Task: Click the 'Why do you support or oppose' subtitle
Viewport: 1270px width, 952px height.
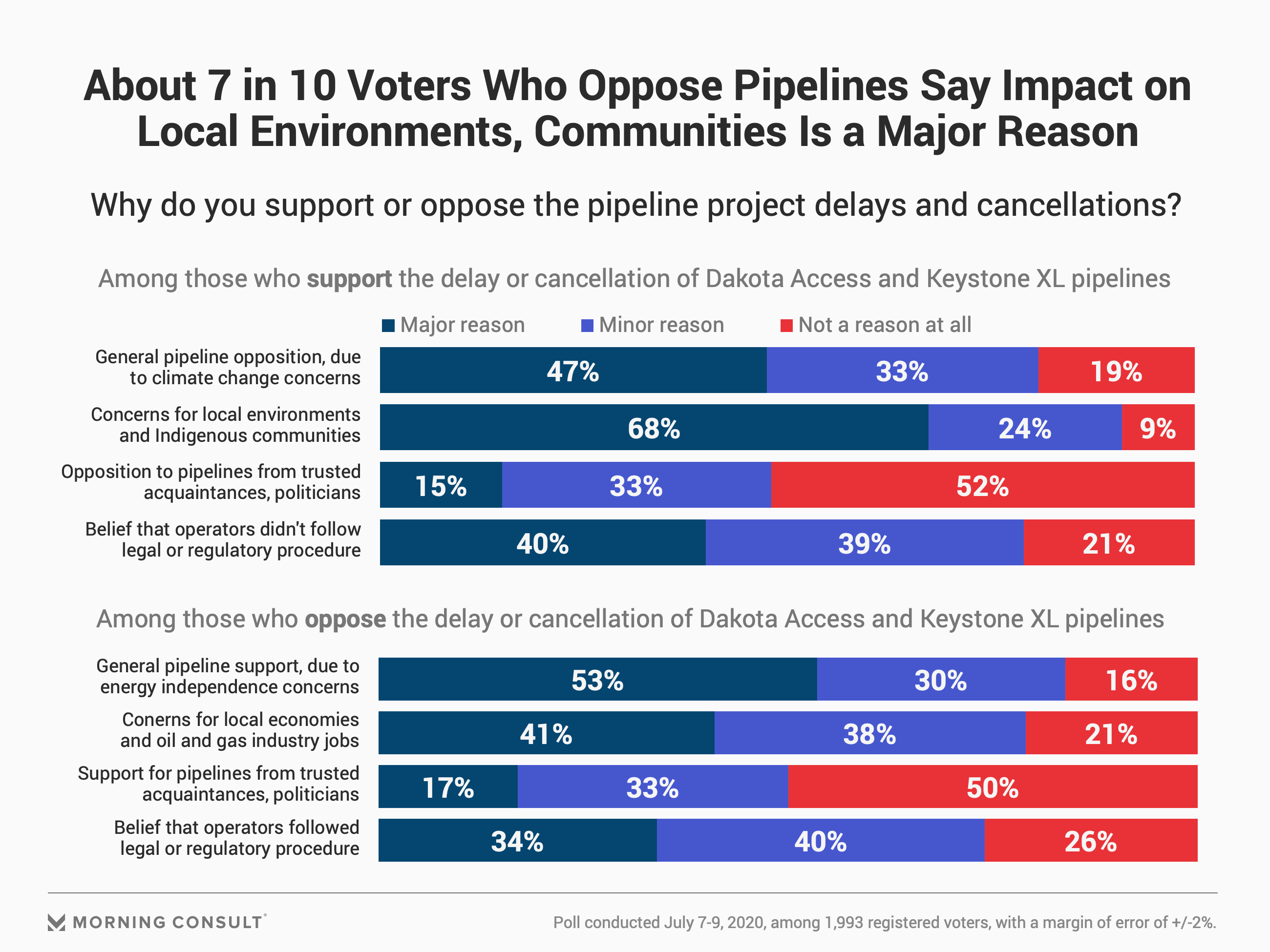Action: pos(636,205)
